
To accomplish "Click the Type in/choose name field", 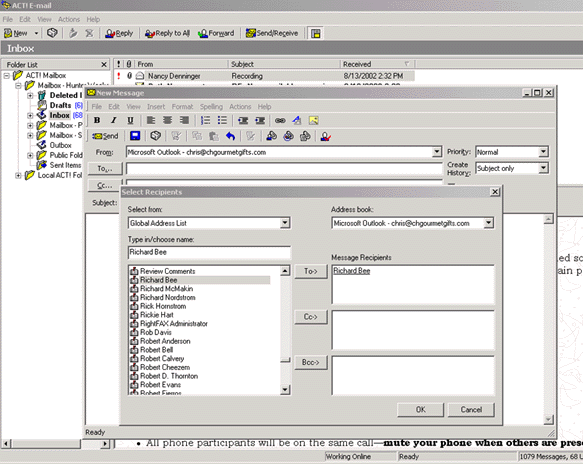I will [209, 252].
